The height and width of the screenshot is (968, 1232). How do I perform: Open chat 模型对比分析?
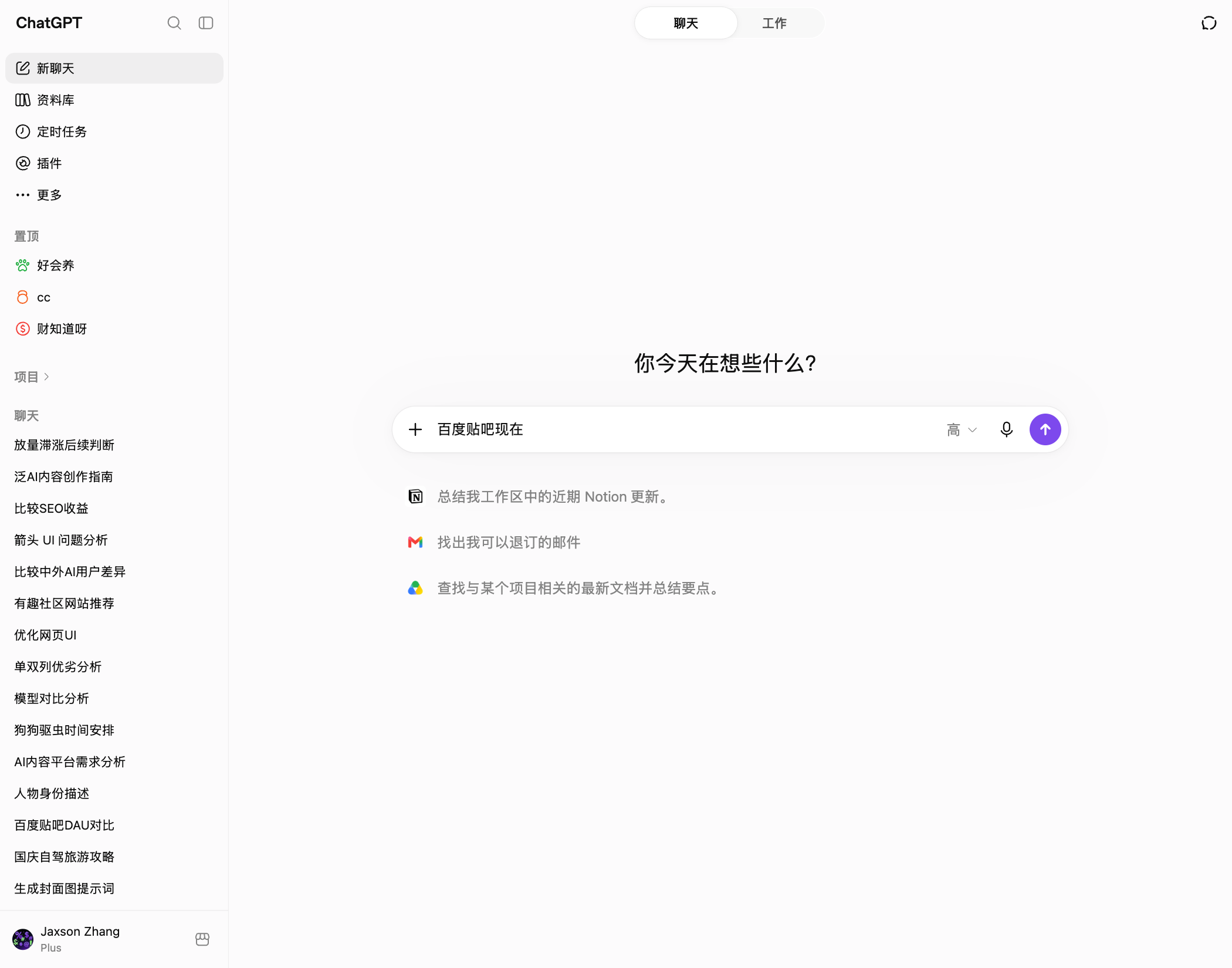click(x=114, y=698)
